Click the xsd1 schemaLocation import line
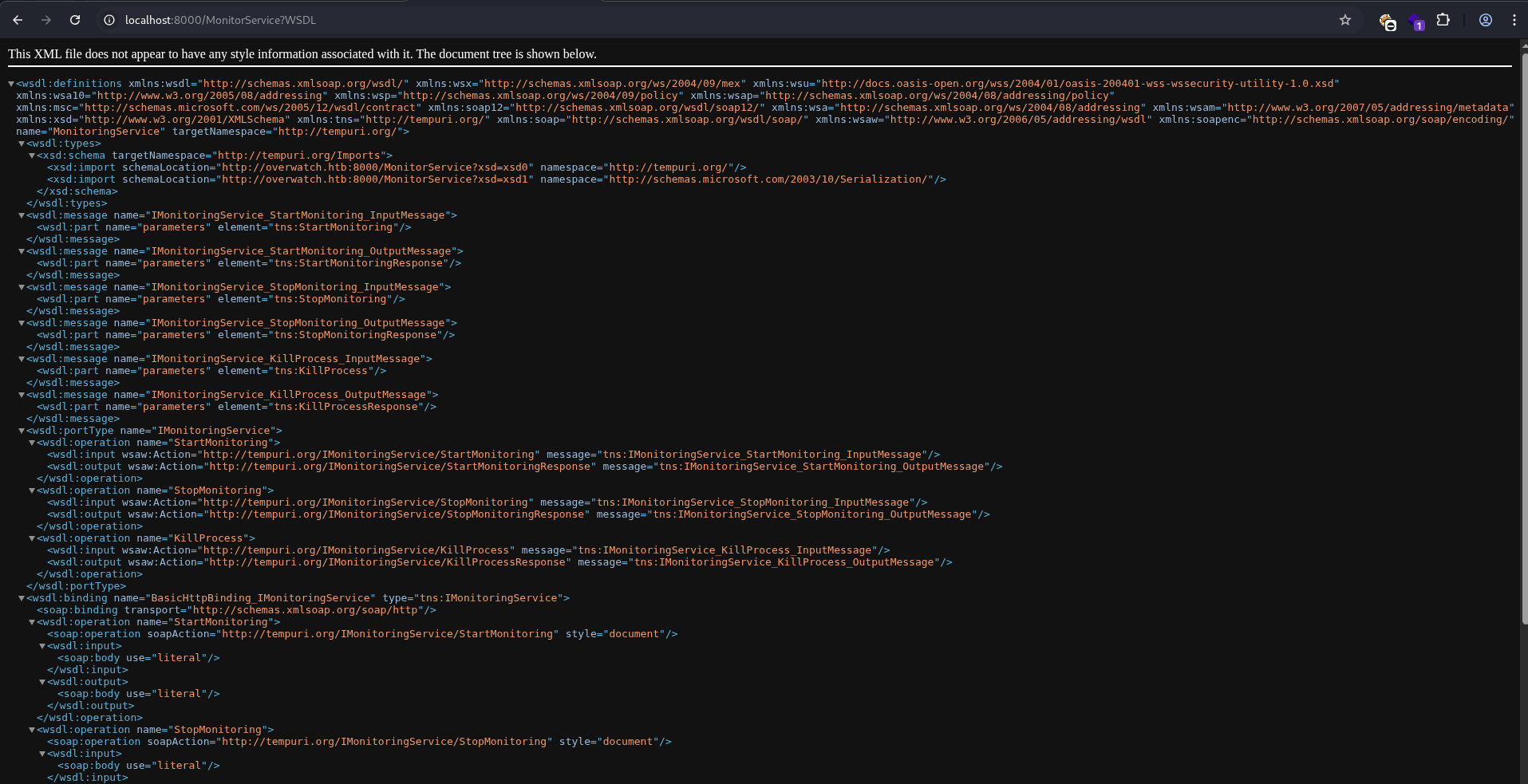This screenshot has width=1528, height=784. point(496,179)
